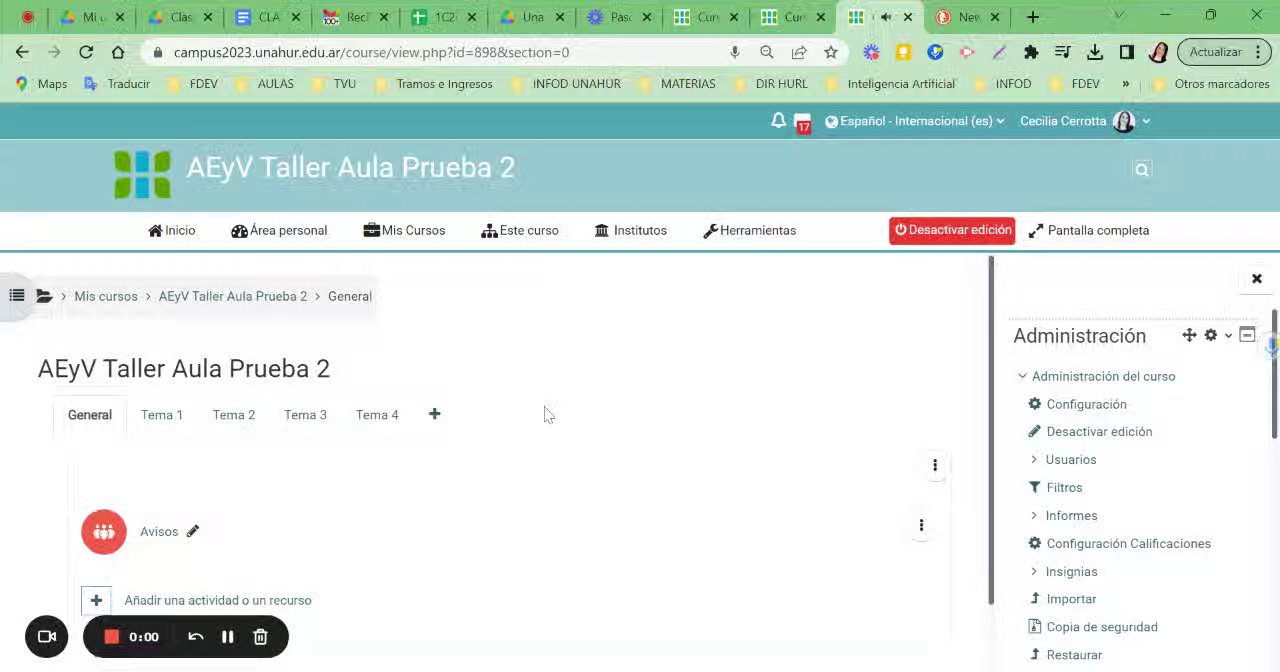Viewport: 1280px width, 672px height.
Task: Click the recording camera icon
Action: [47, 637]
